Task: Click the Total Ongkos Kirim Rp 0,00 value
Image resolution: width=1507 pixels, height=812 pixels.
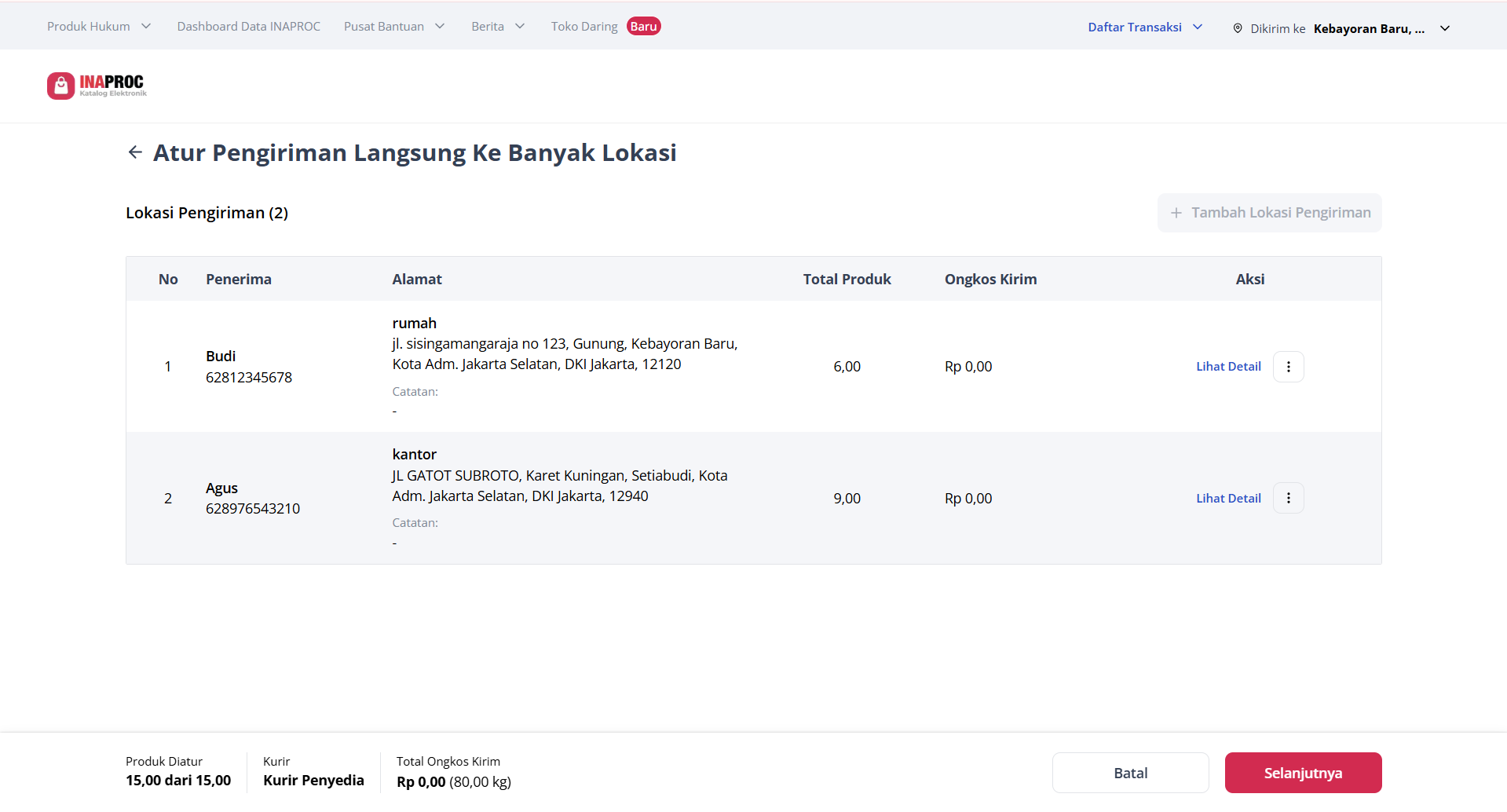Action: 421,782
